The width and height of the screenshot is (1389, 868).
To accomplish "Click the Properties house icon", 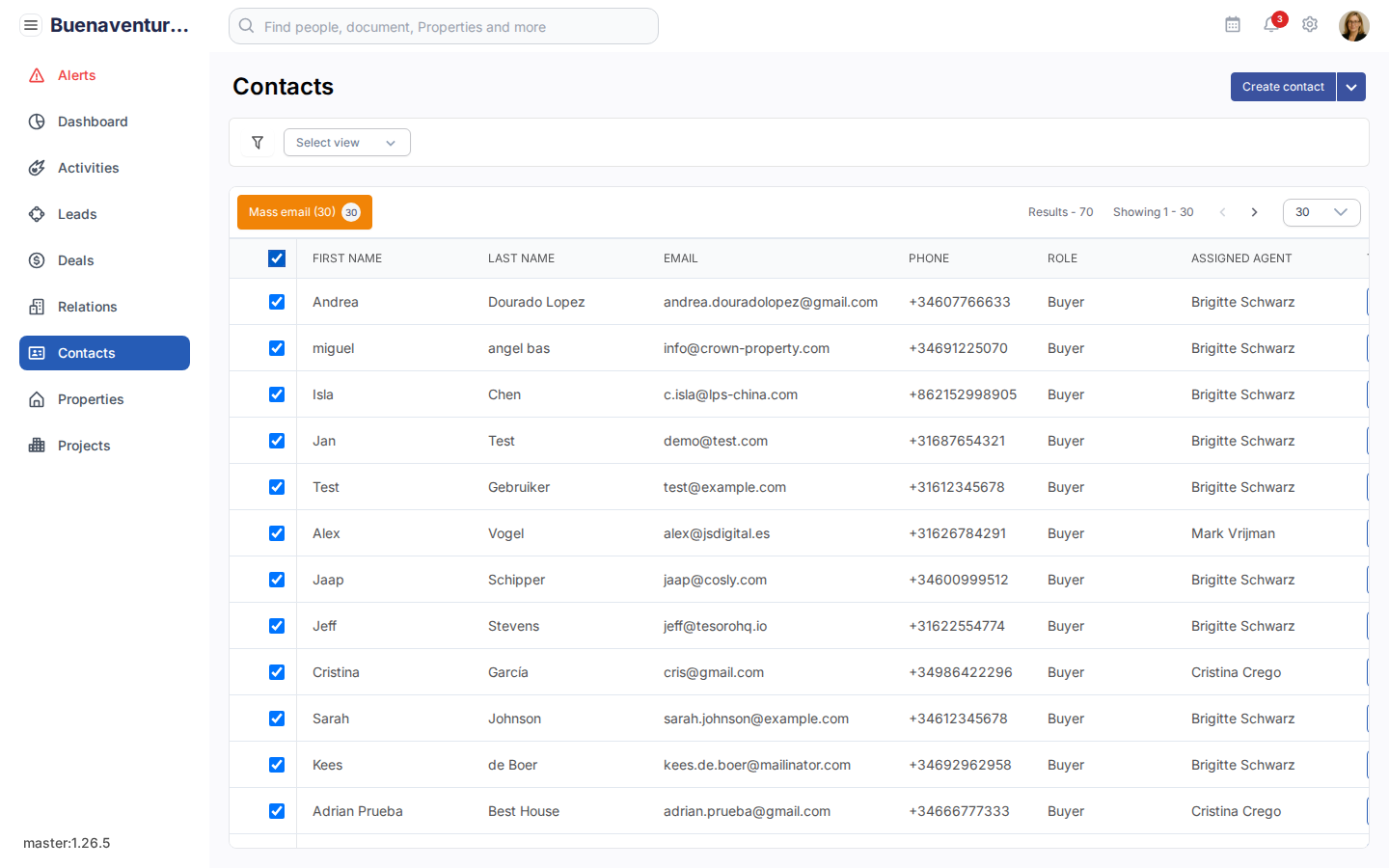I will click(37, 399).
